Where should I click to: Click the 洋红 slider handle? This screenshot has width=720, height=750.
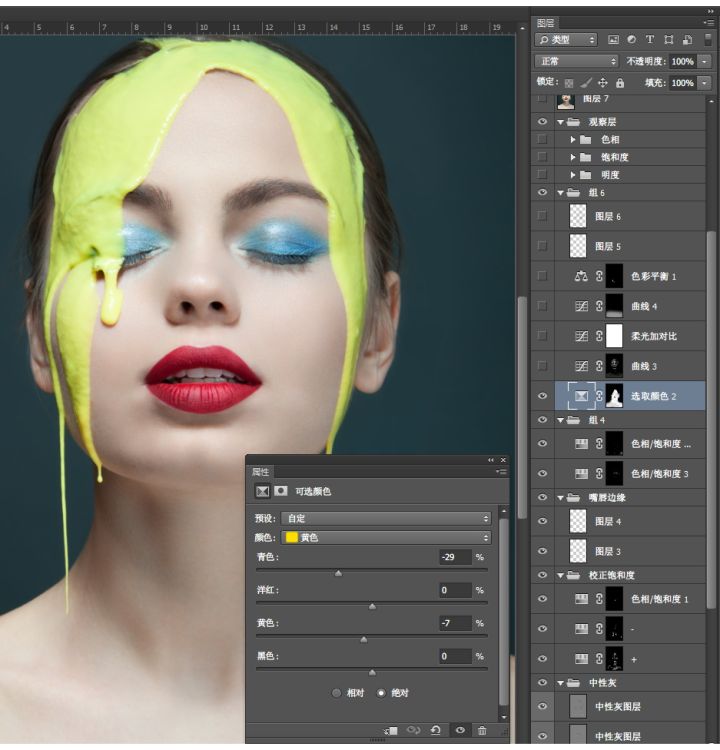click(372, 607)
